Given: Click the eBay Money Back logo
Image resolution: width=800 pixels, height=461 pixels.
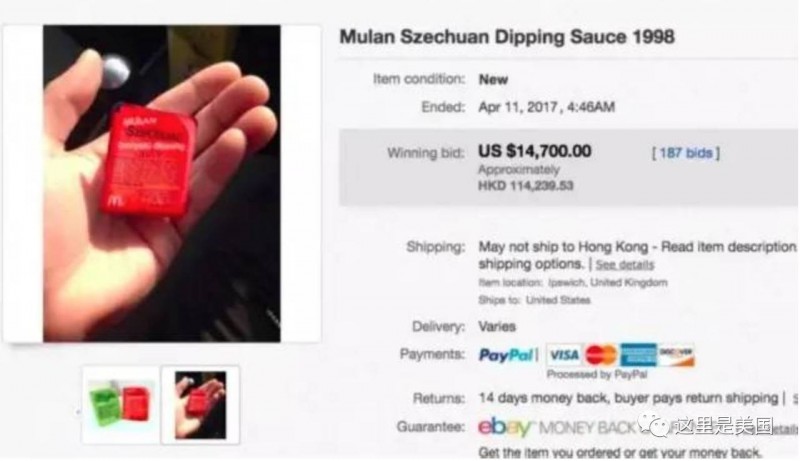Looking at the screenshot, I should click(x=556, y=427).
